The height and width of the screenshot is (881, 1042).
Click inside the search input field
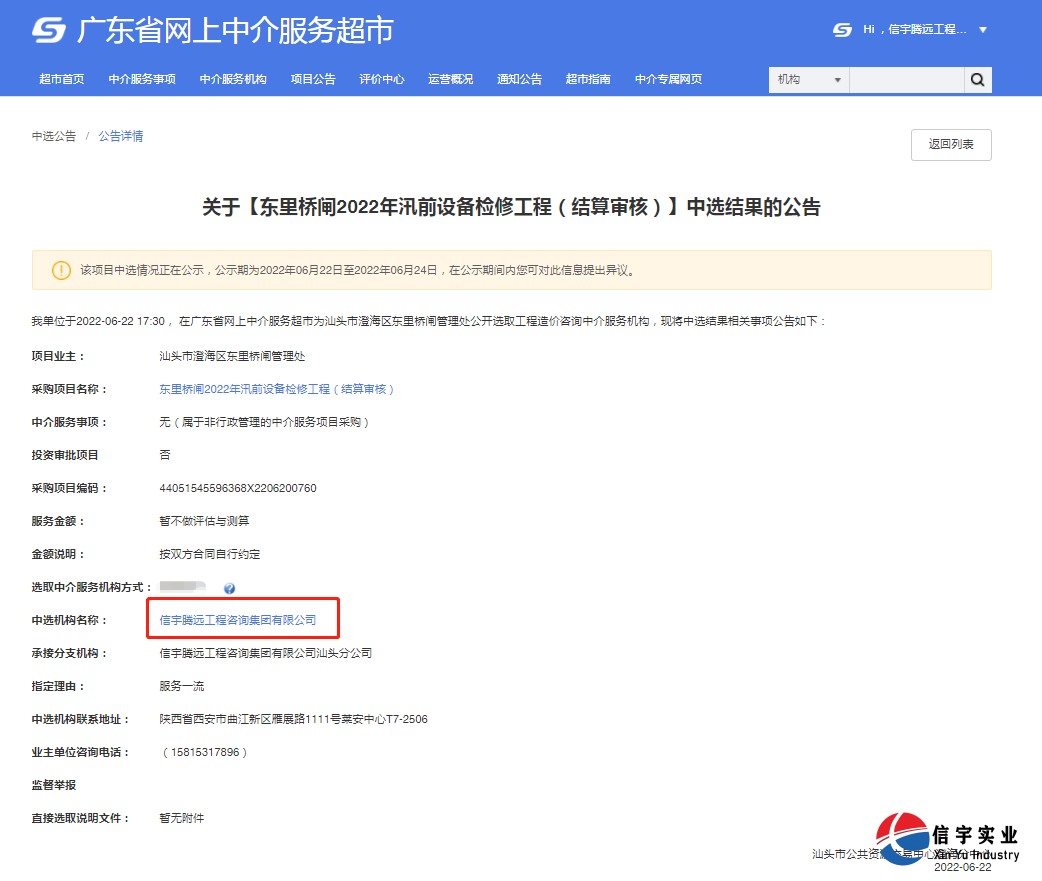(x=906, y=79)
